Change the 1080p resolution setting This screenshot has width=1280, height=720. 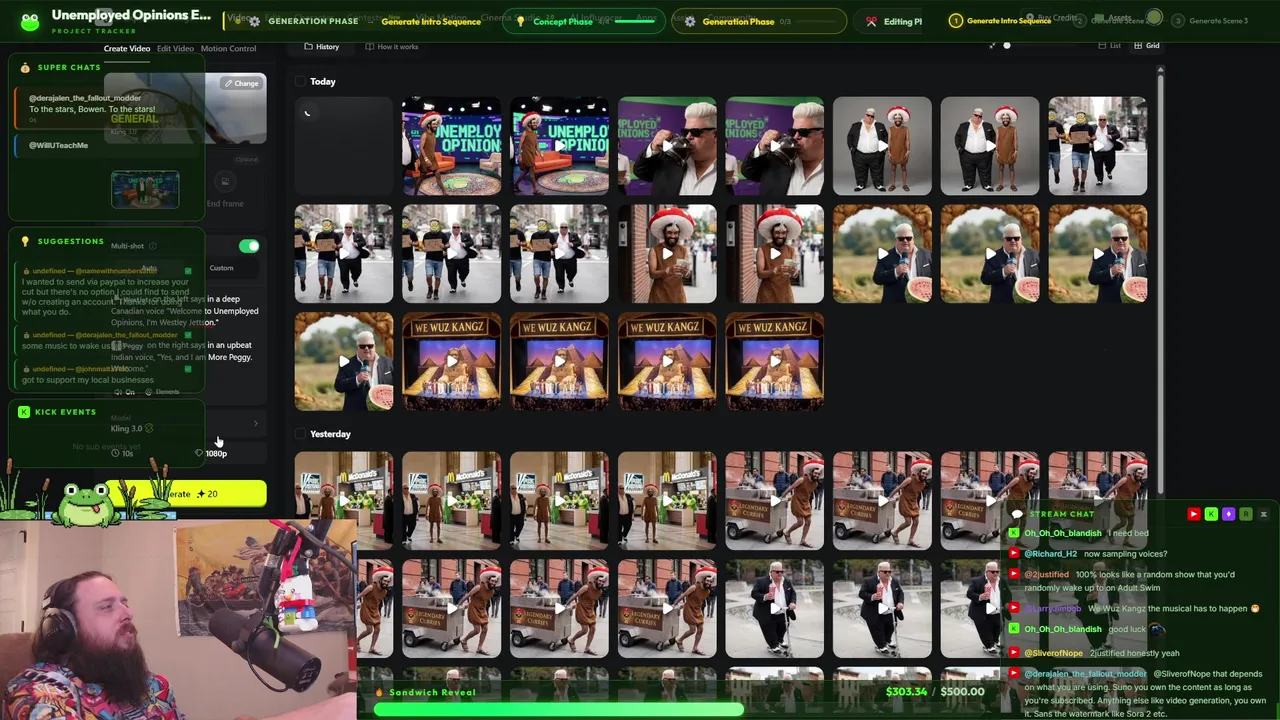[x=211, y=453]
